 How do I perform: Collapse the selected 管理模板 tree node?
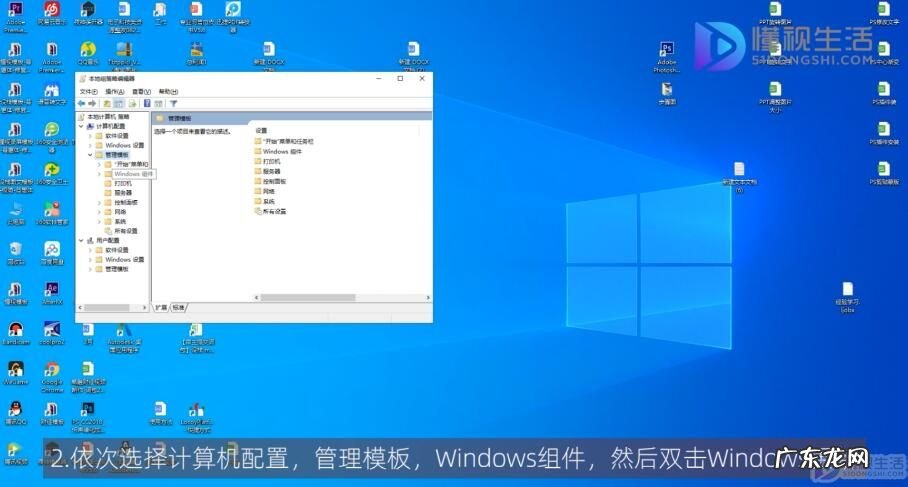[90, 155]
